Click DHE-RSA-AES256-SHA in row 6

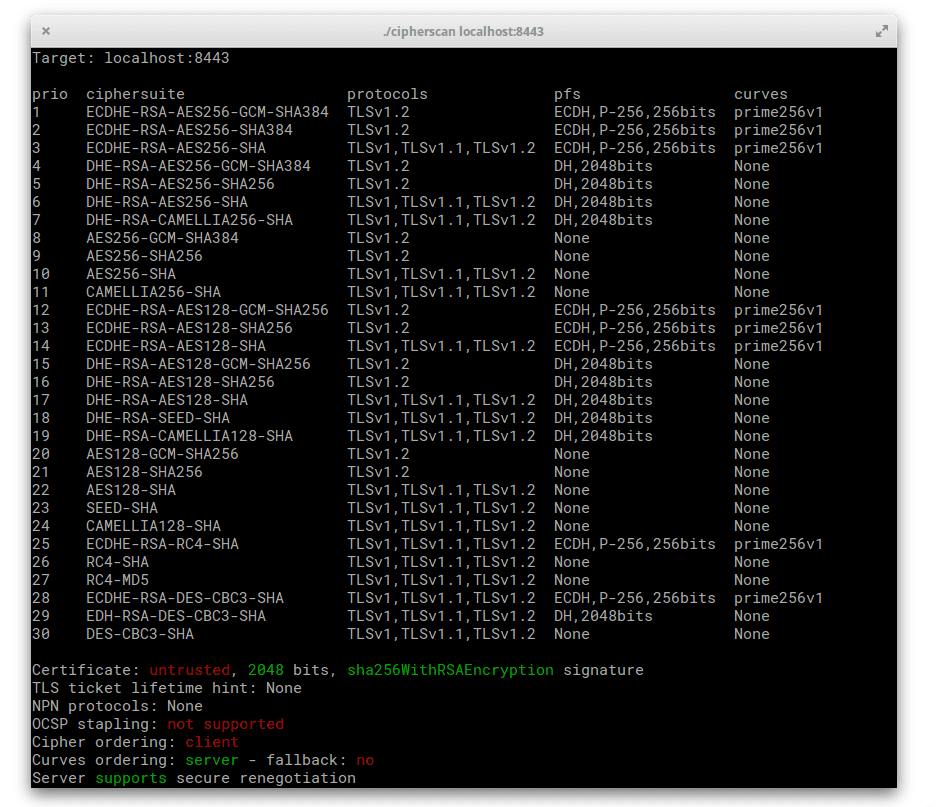pos(167,202)
